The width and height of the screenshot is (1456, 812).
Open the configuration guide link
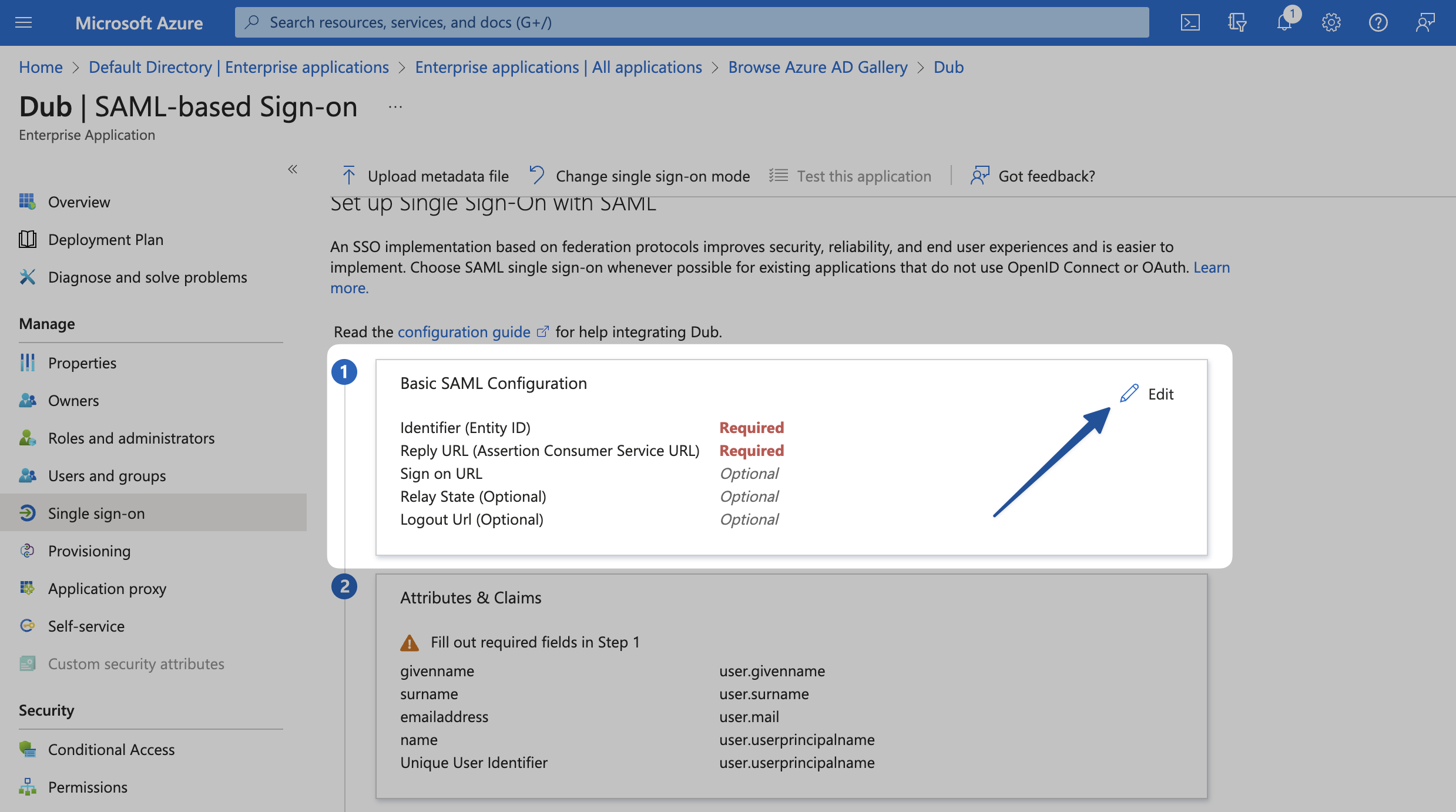click(x=464, y=331)
